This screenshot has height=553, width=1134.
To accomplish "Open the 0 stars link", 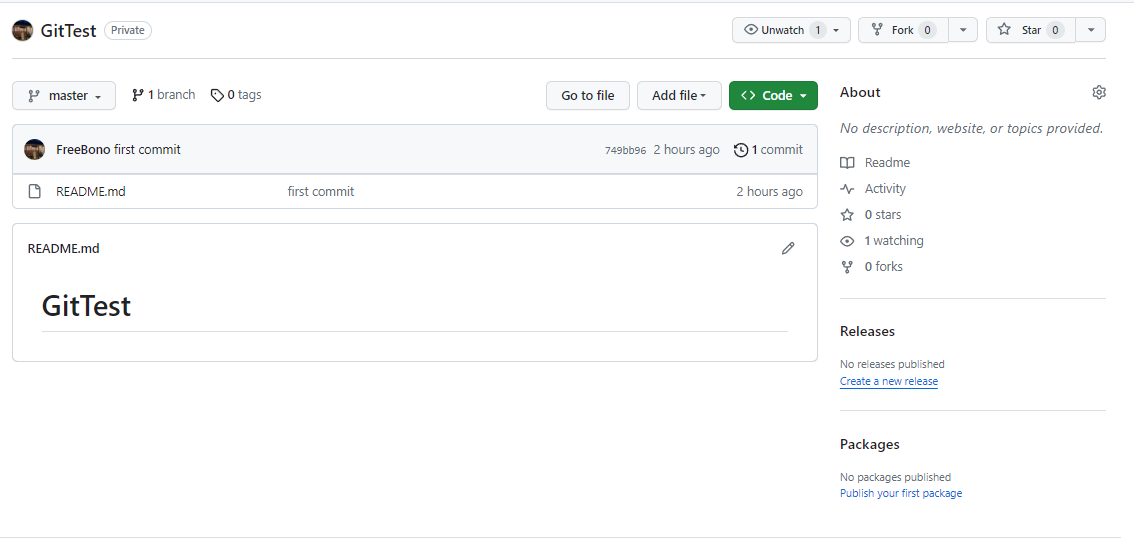I will pyautogui.click(x=871, y=215).
